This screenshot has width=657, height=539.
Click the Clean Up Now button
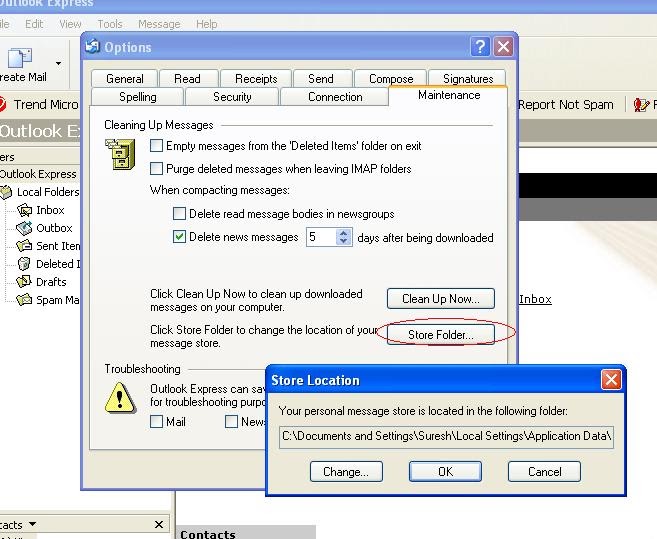tap(441, 299)
